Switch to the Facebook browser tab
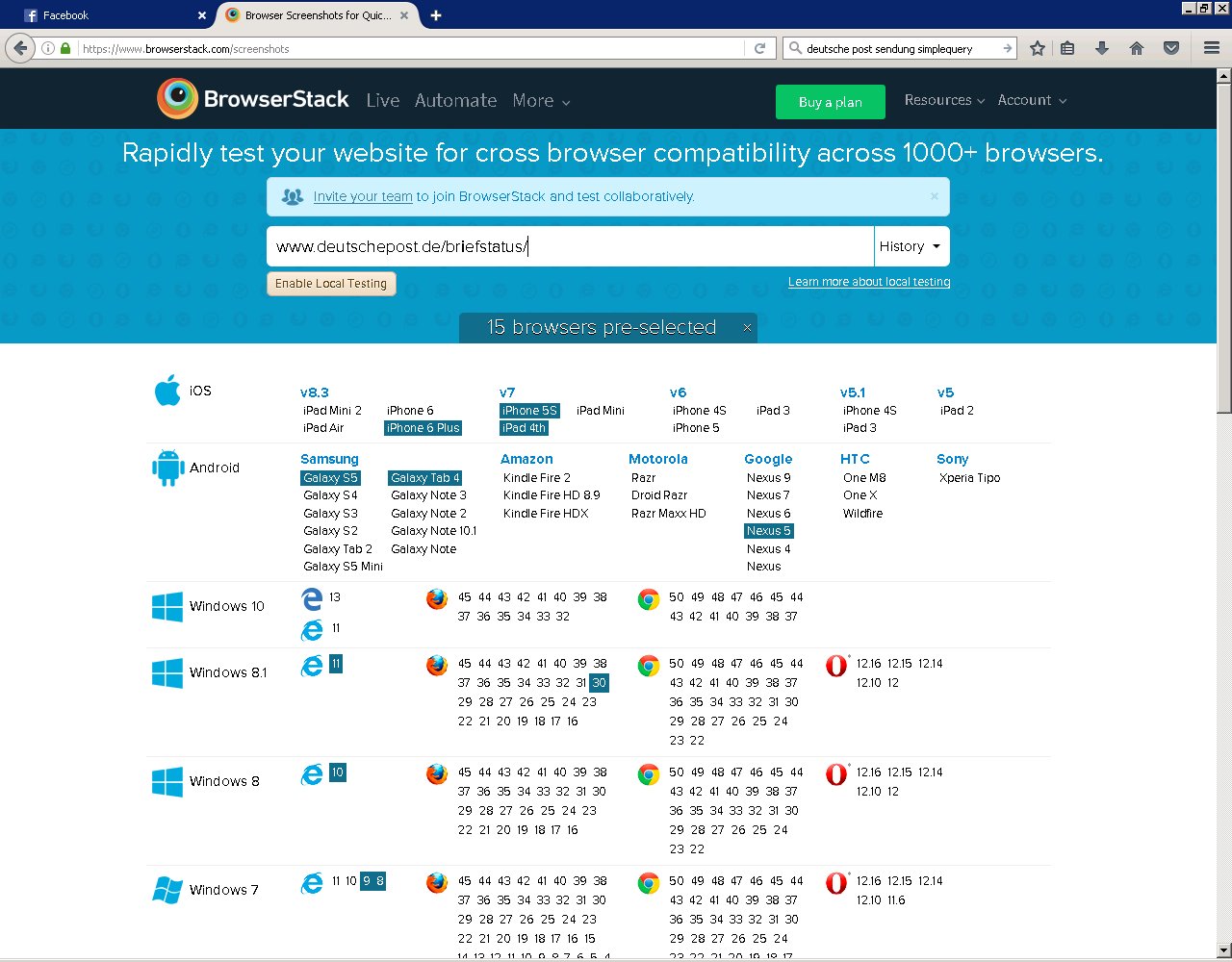The image size is (1232, 962). pyautogui.click(x=106, y=15)
